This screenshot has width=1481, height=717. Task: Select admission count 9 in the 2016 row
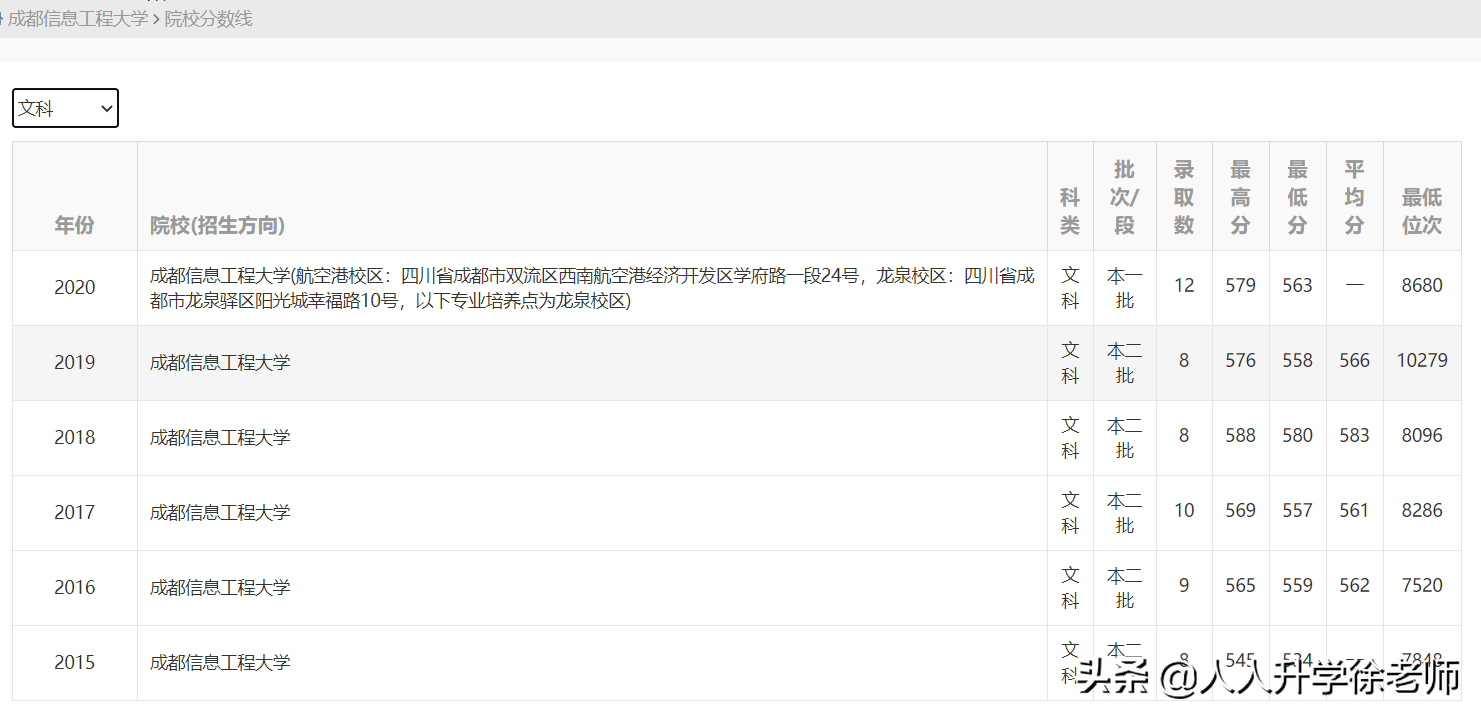click(1184, 585)
